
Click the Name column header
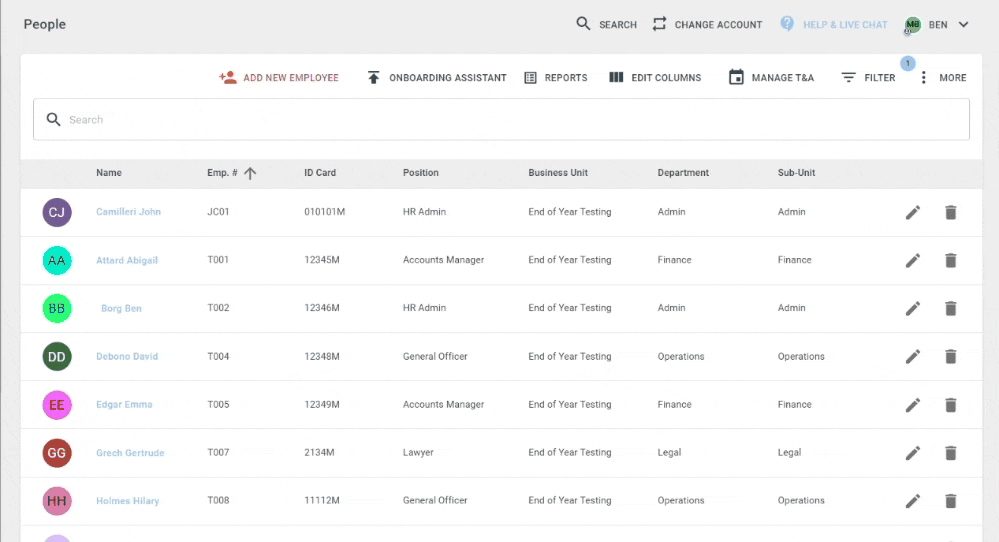[x=109, y=173]
